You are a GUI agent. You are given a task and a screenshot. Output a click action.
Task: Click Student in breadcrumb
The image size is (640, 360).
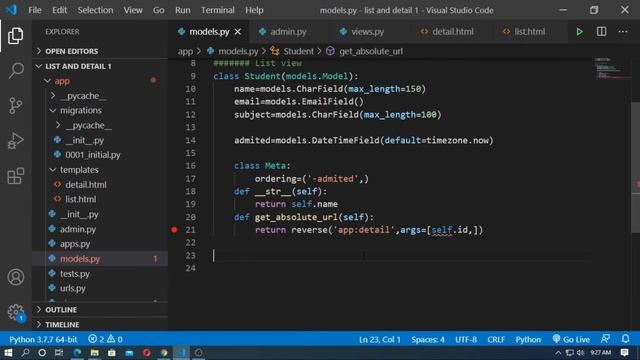[x=298, y=51]
